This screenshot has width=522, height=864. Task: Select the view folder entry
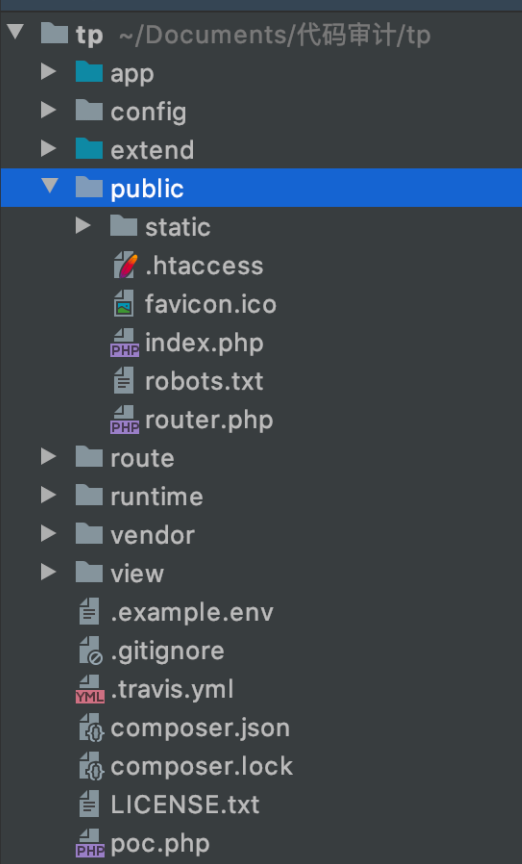137,574
